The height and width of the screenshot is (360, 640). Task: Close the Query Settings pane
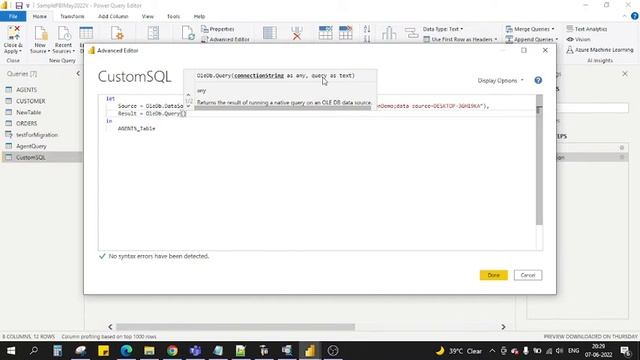pos(625,74)
